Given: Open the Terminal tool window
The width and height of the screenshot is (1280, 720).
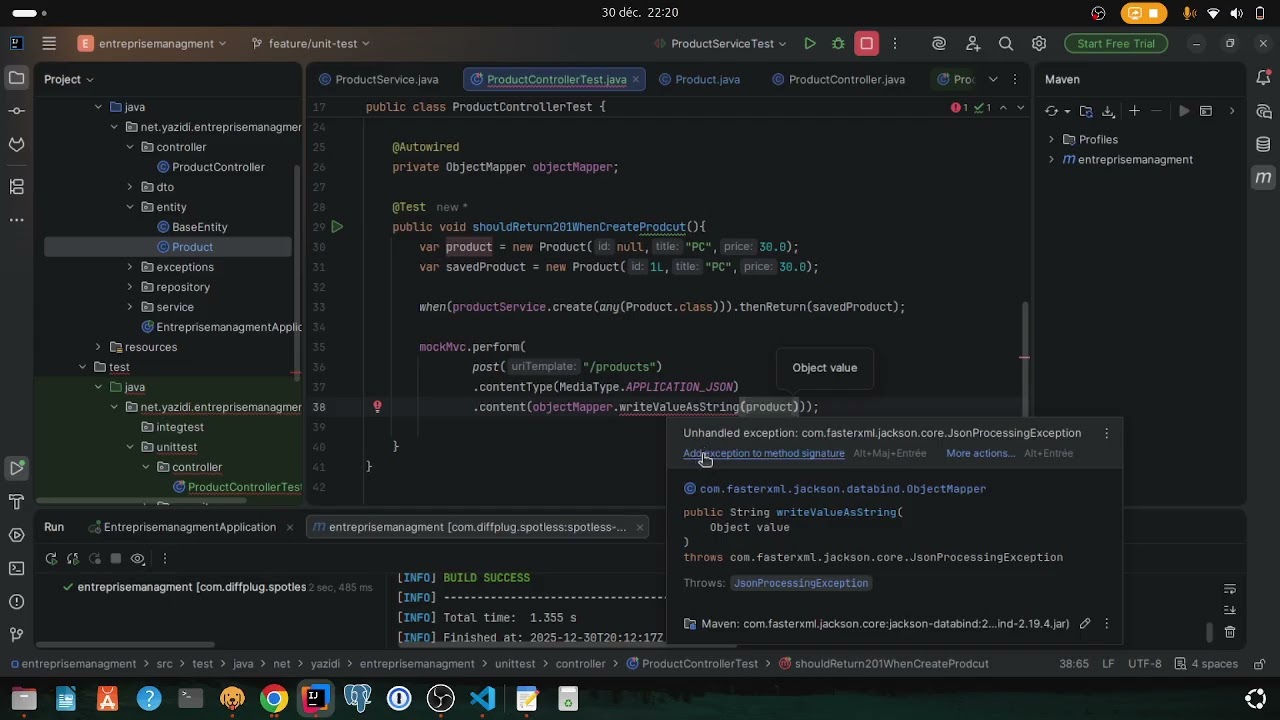Looking at the screenshot, I should tap(16, 568).
